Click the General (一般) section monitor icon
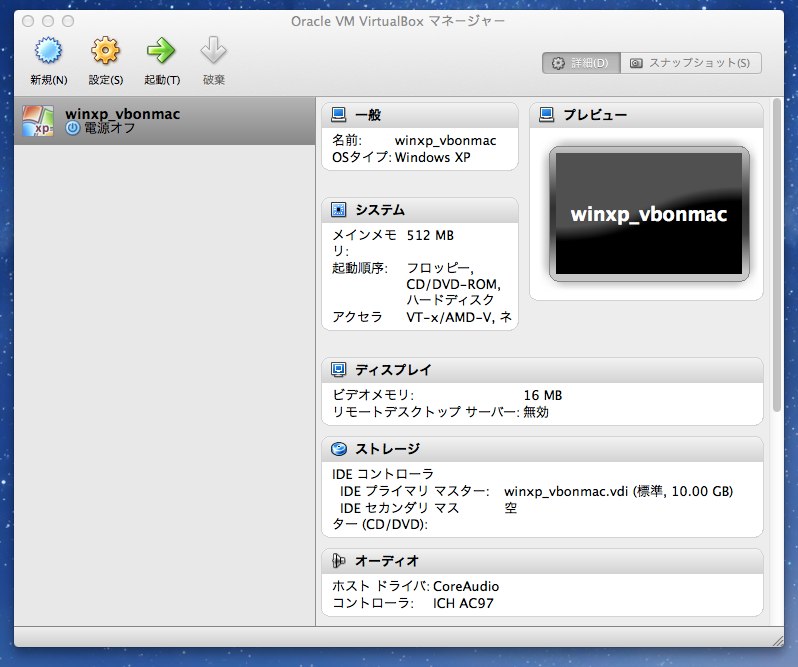Image resolution: width=798 pixels, height=667 pixels. 338,114
